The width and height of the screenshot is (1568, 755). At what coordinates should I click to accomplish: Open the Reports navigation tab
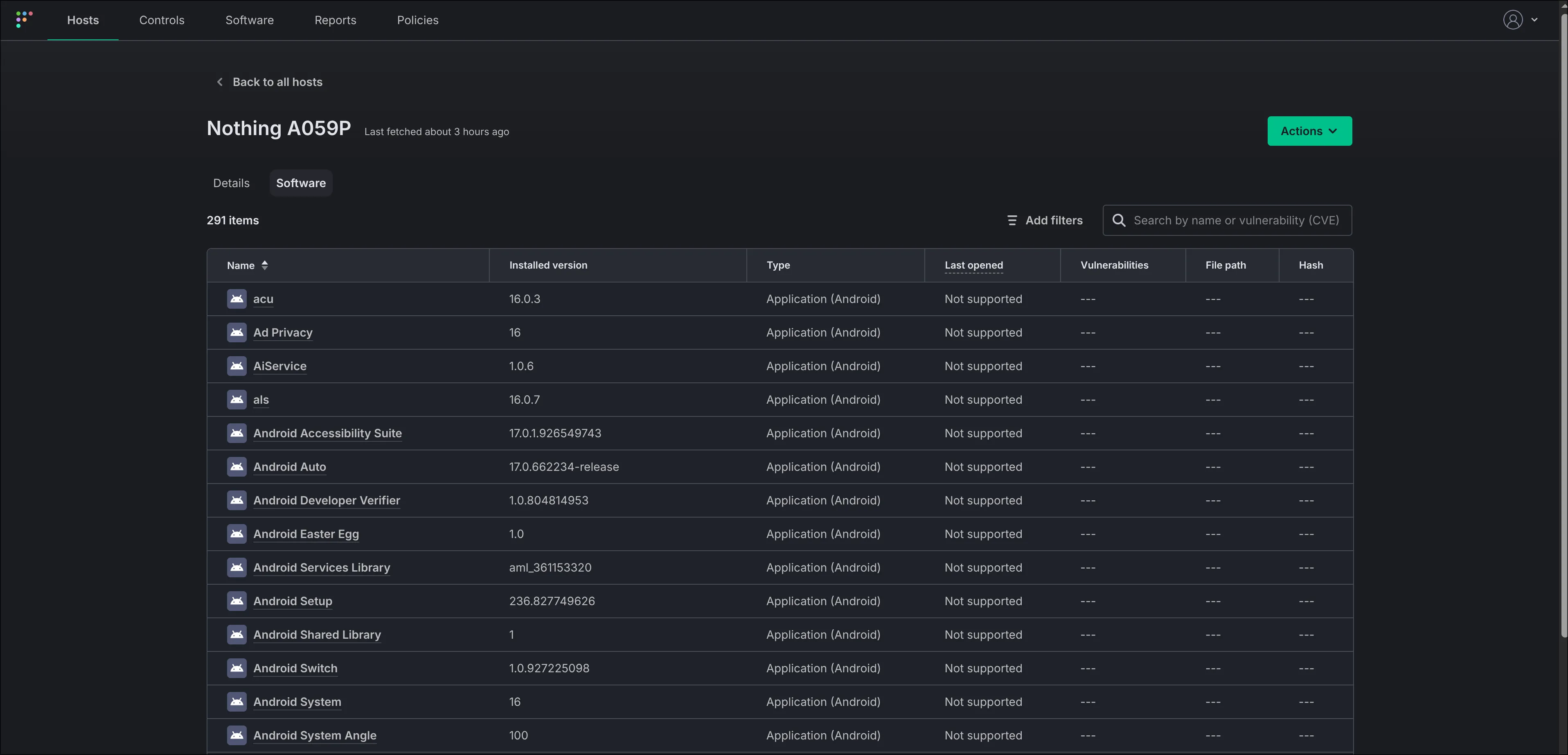click(x=336, y=20)
